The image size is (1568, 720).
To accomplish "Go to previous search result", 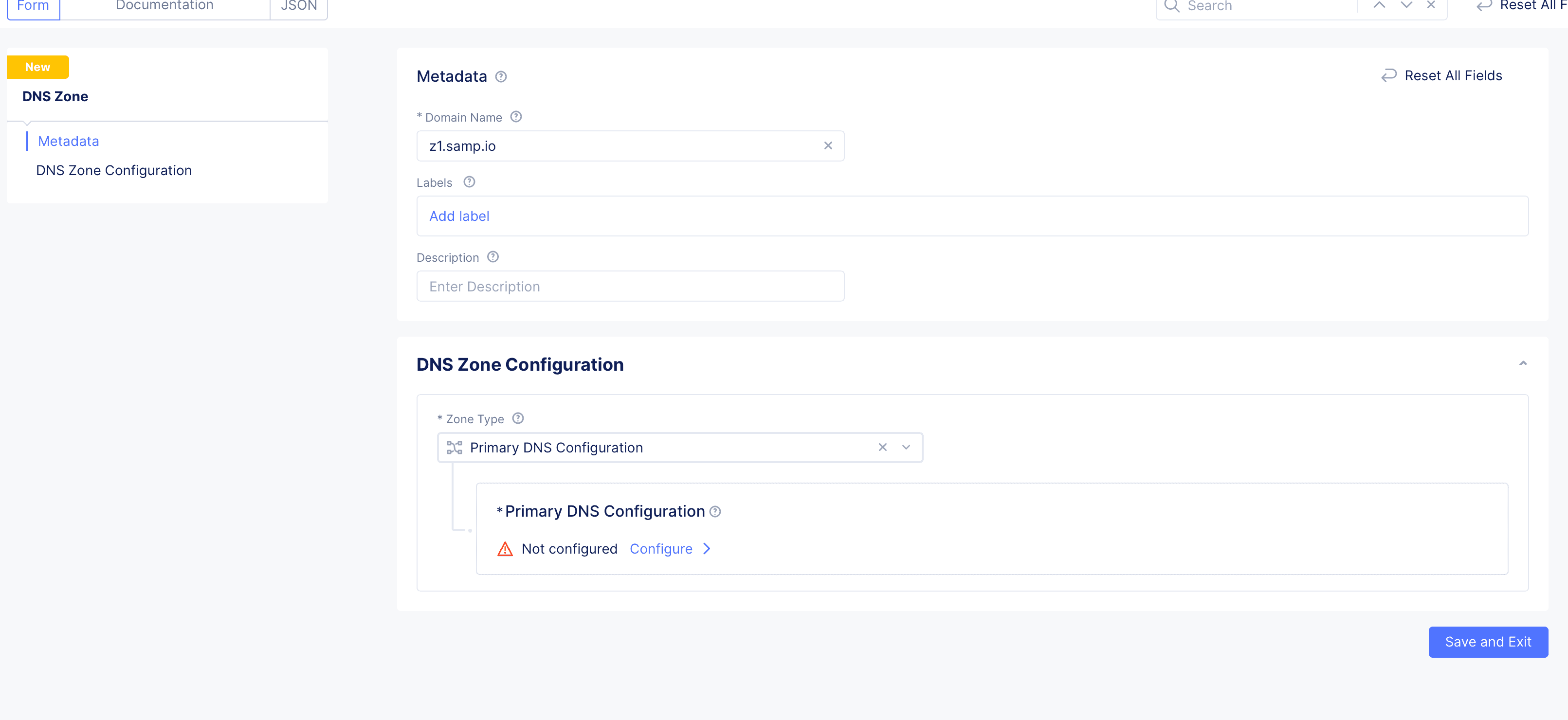I will point(1379,5).
